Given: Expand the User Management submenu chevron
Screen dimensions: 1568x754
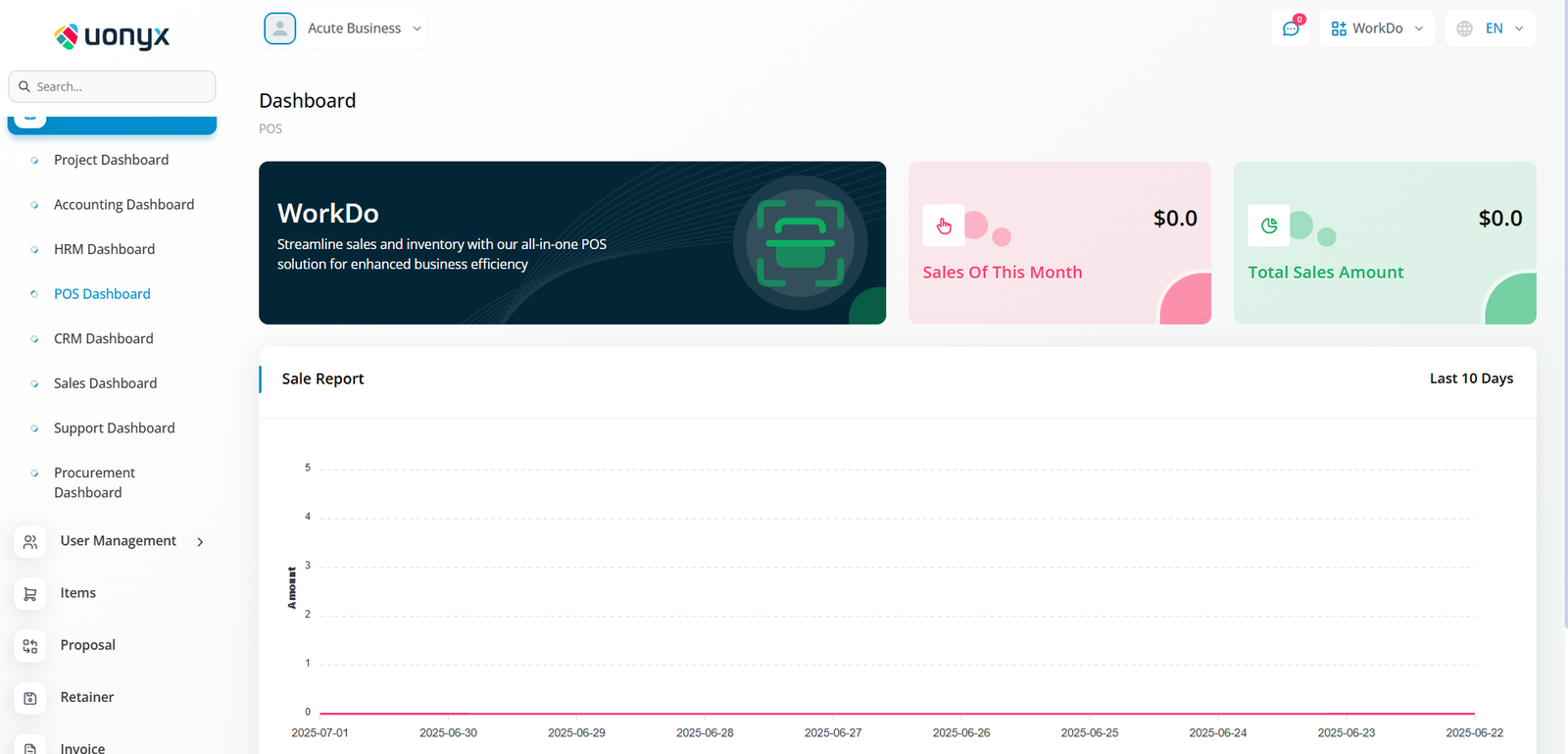Looking at the screenshot, I should (x=200, y=542).
